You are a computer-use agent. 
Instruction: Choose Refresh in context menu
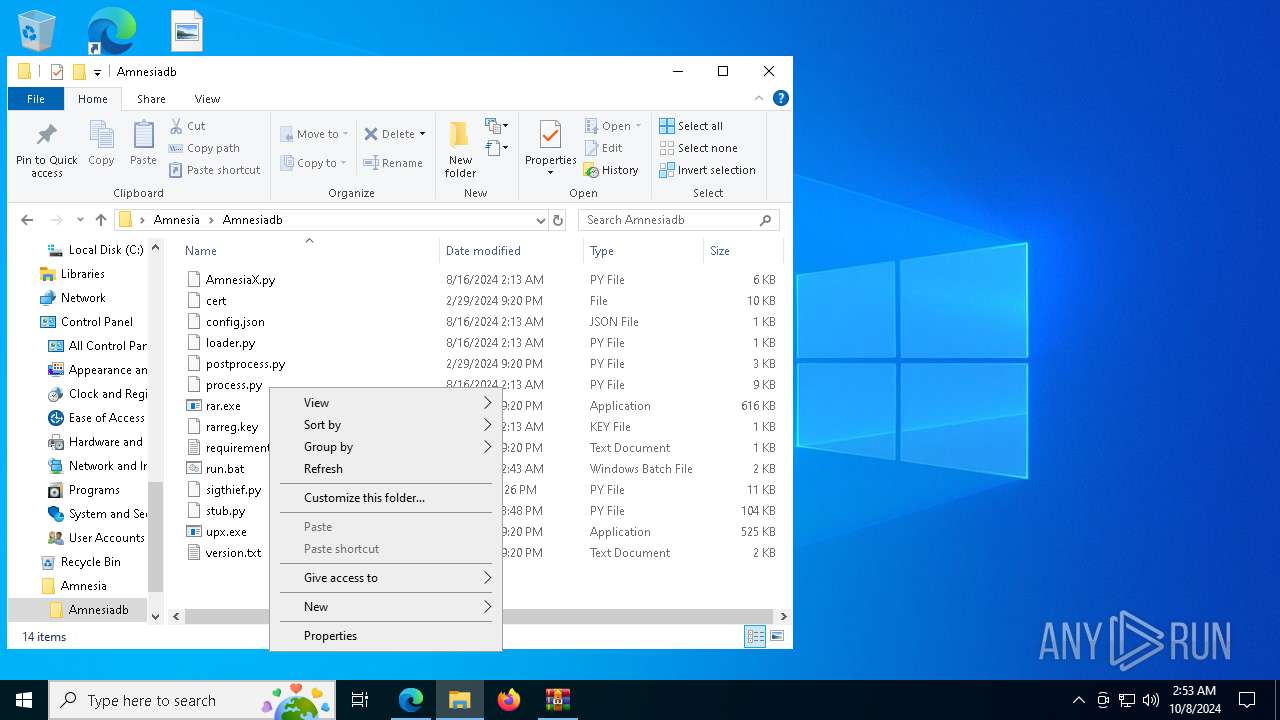point(385,469)
